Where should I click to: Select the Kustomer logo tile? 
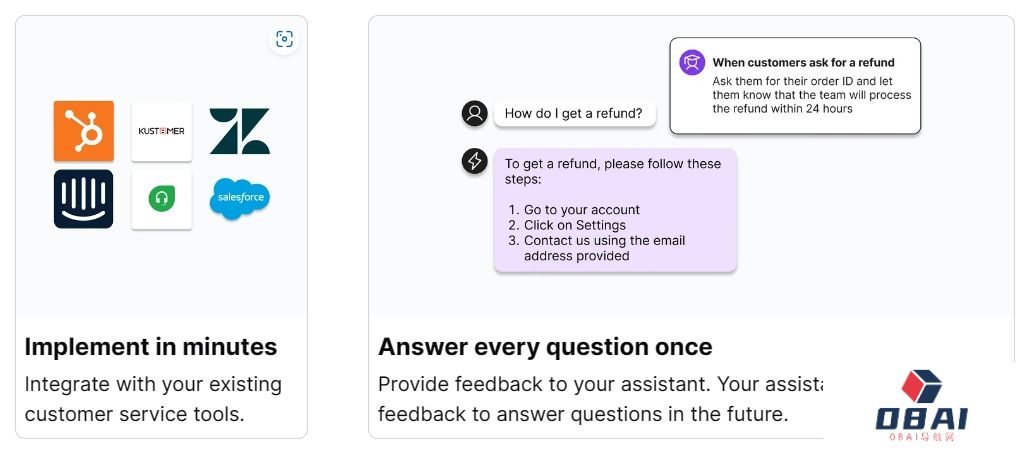pos(161,131)
